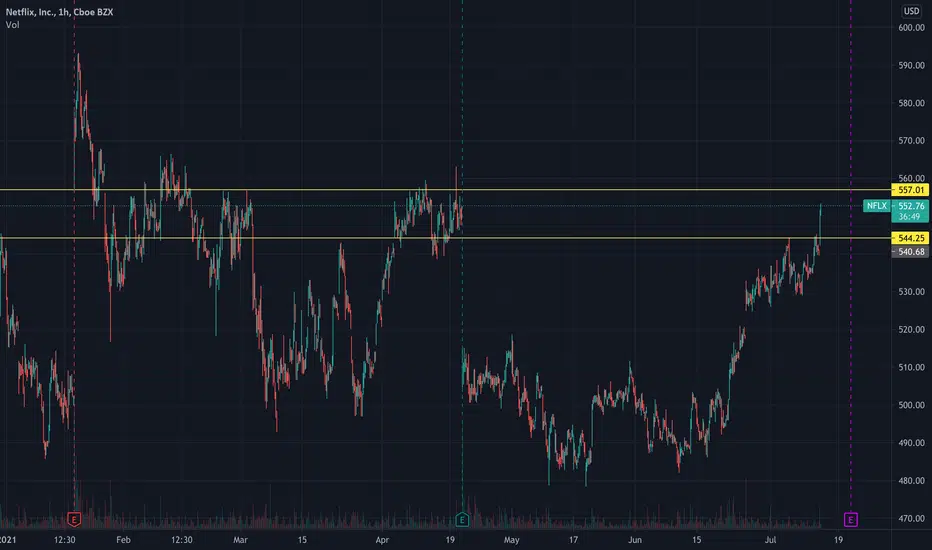Click the 560.00 price axis value

click(911, 178)
